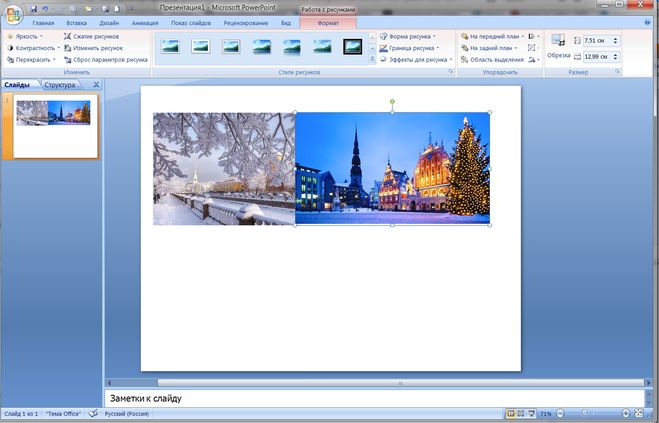Open the Вставка ribbon tab
This screenshot has width=659, height=423.
tap(76, 21)
